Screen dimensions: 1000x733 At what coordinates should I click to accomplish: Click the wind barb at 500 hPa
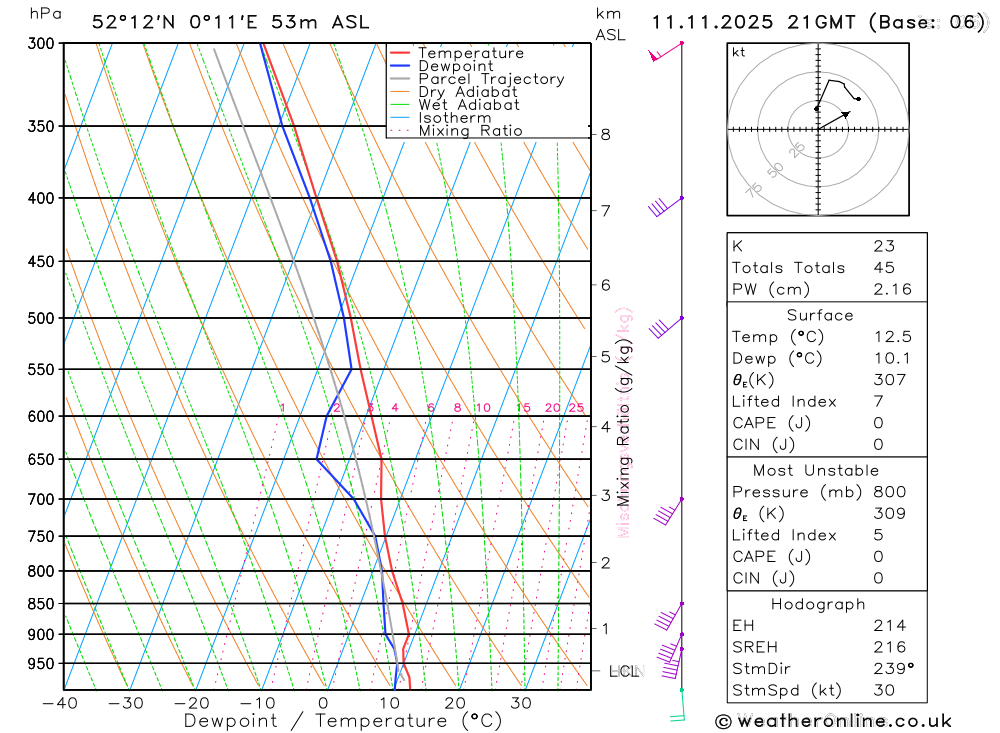coord(666,327)
